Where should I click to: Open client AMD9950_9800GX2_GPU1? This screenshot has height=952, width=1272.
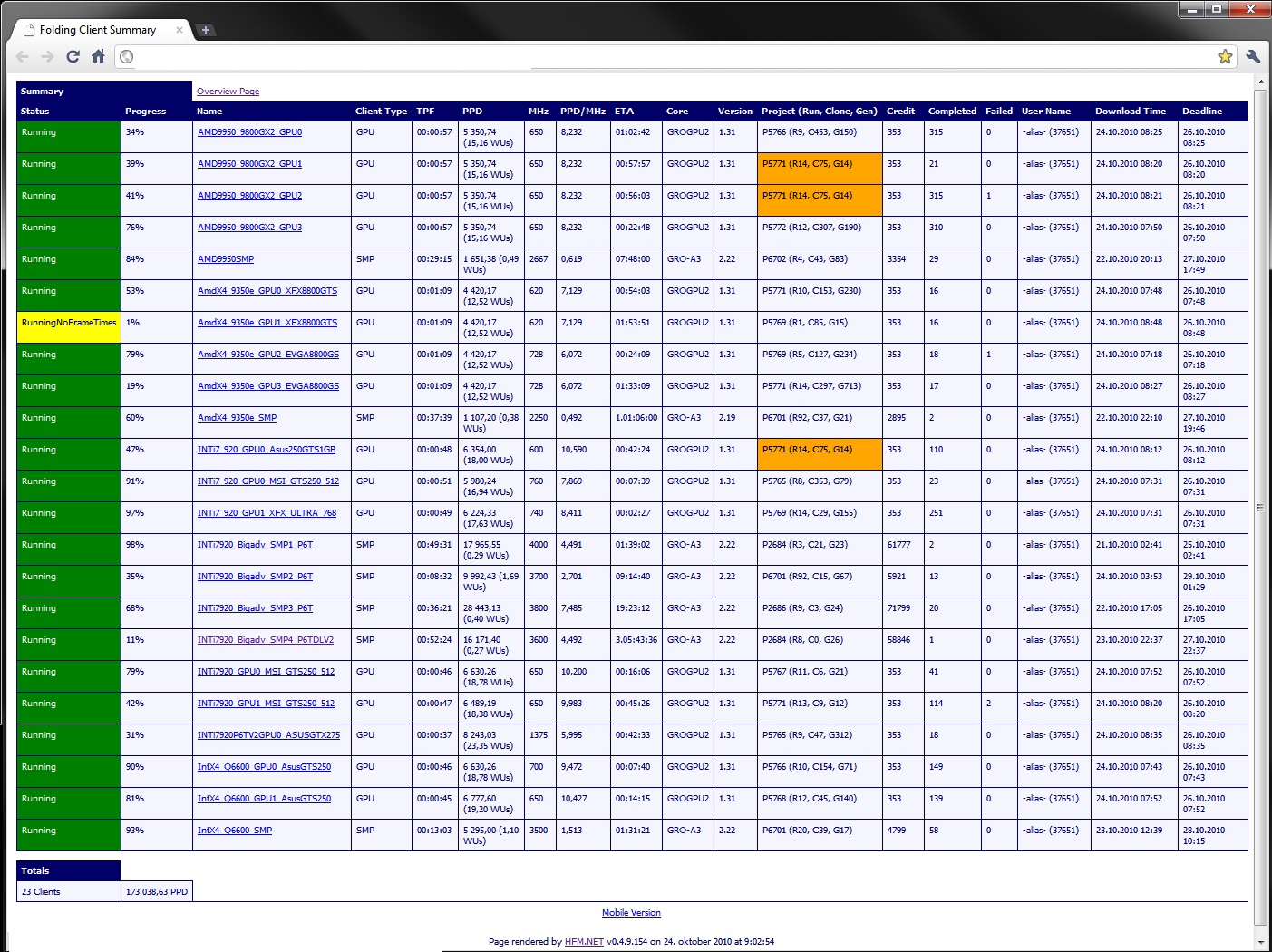point(249,164)
